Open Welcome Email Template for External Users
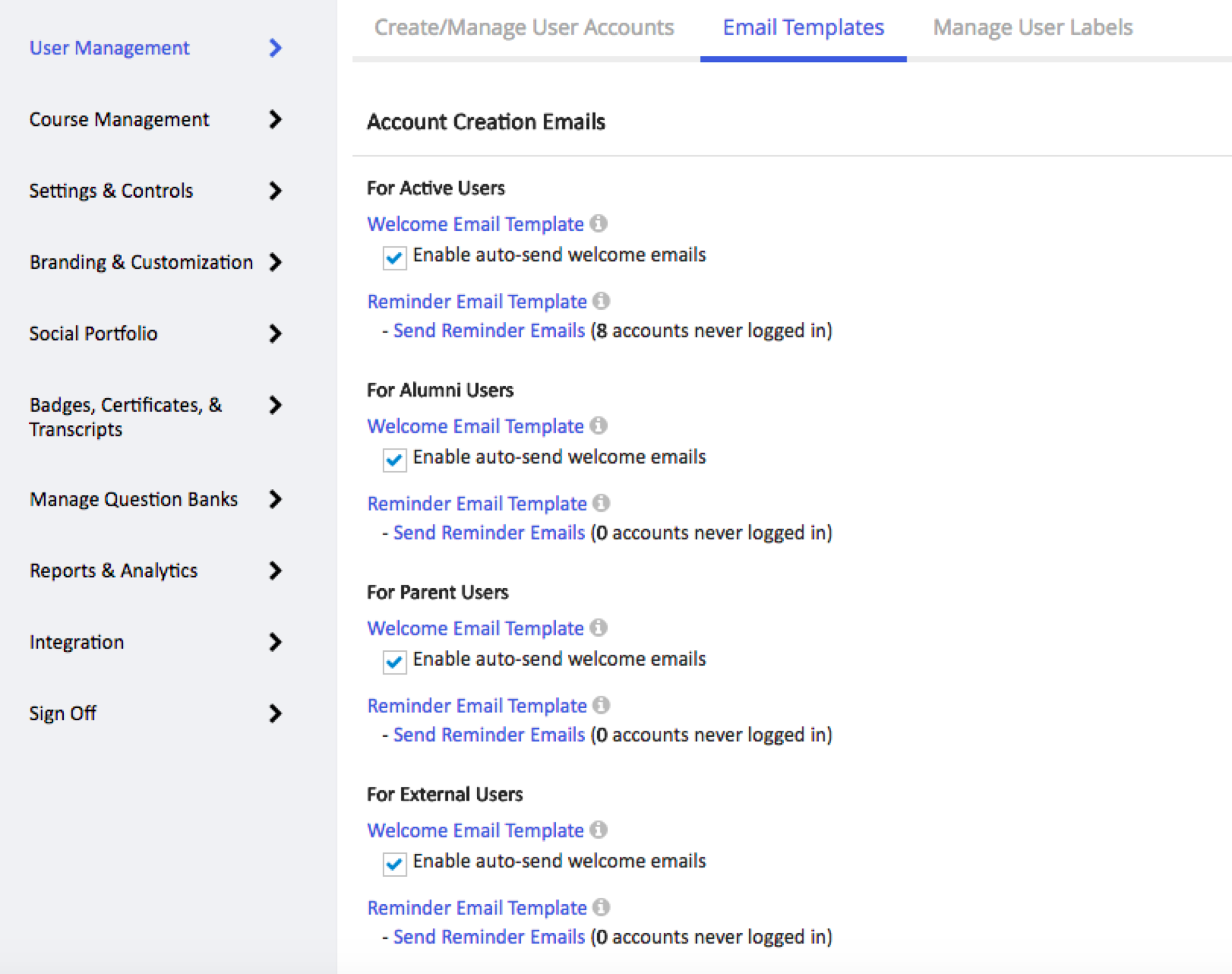Image resolution: width=1232 pixels, height=974 pixels. [x=475, y=831]
